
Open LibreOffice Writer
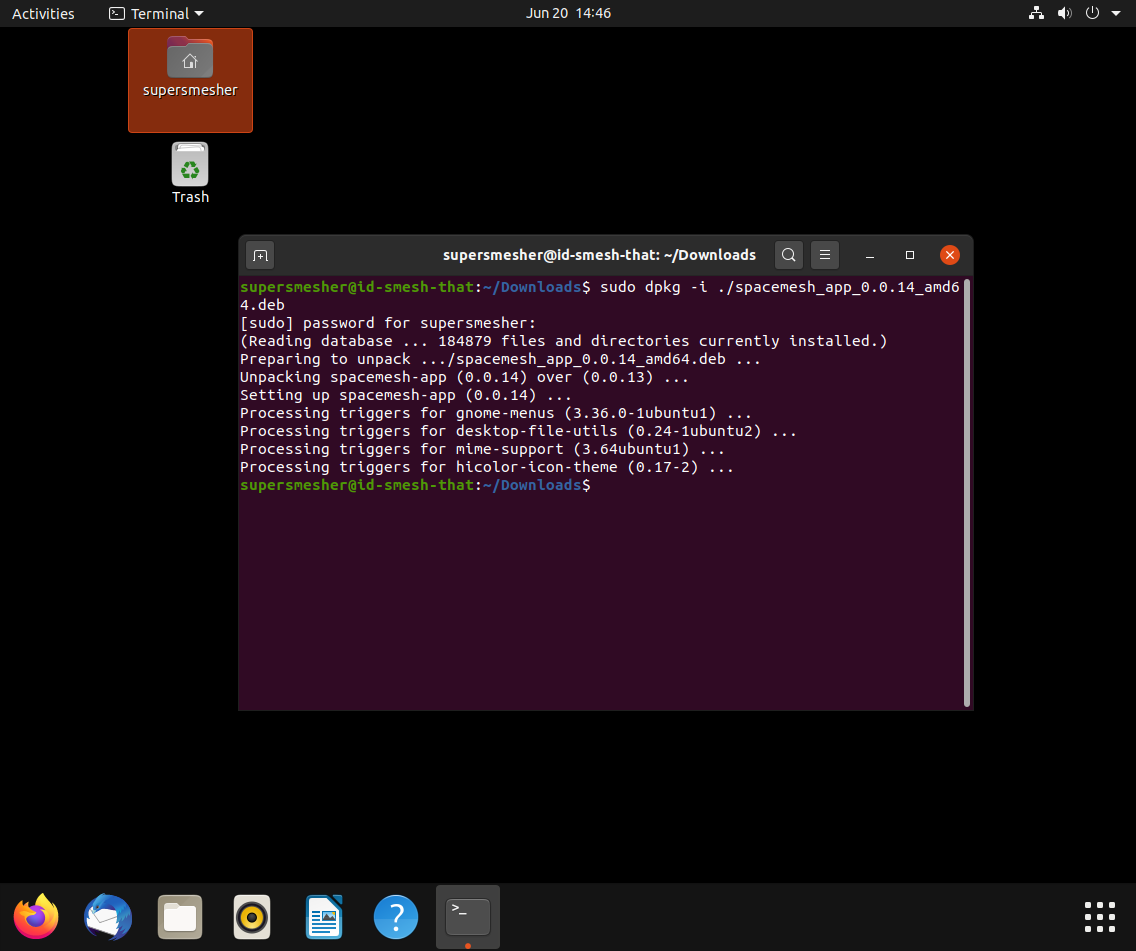[323, 916]
